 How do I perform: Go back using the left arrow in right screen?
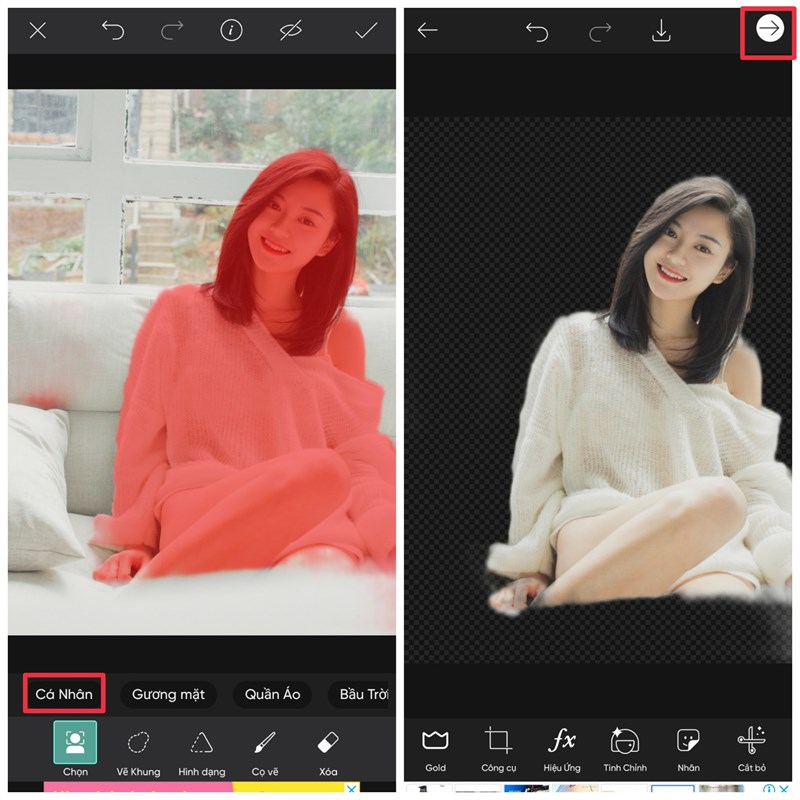(x=428, y=31)
